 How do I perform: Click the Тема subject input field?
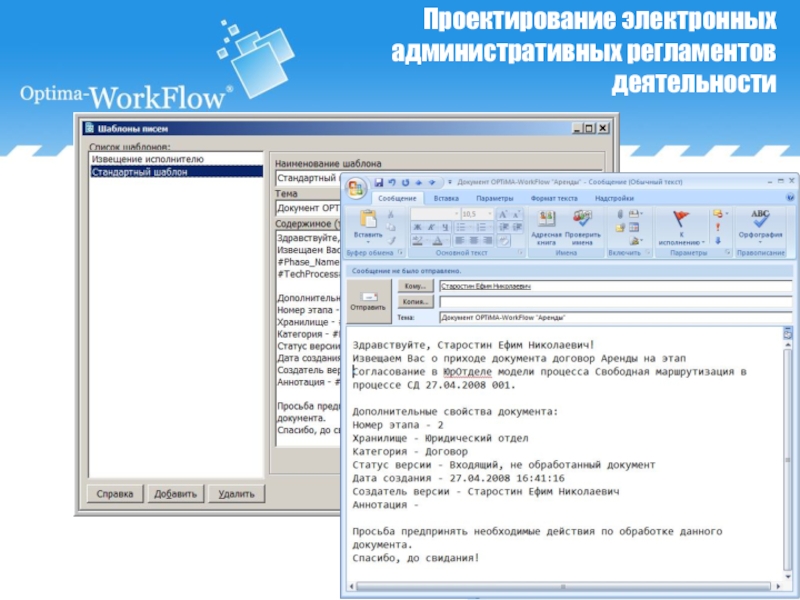(616, 317)
